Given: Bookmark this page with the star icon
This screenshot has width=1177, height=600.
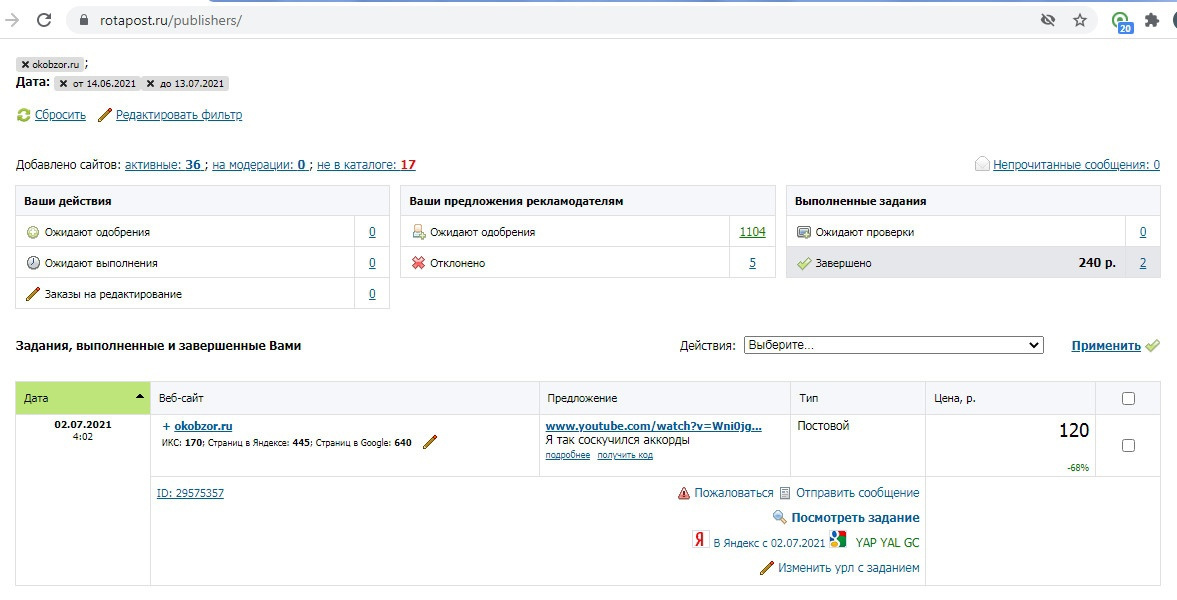Looking at the screenshot, I should click(x=1080, y=20).
